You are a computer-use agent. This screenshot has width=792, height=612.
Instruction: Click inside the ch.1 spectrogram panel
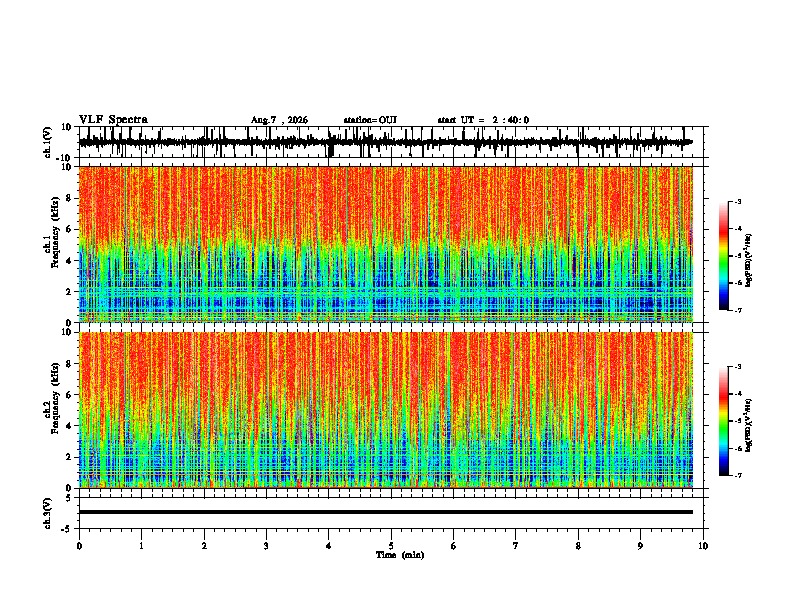coord(386,244)
